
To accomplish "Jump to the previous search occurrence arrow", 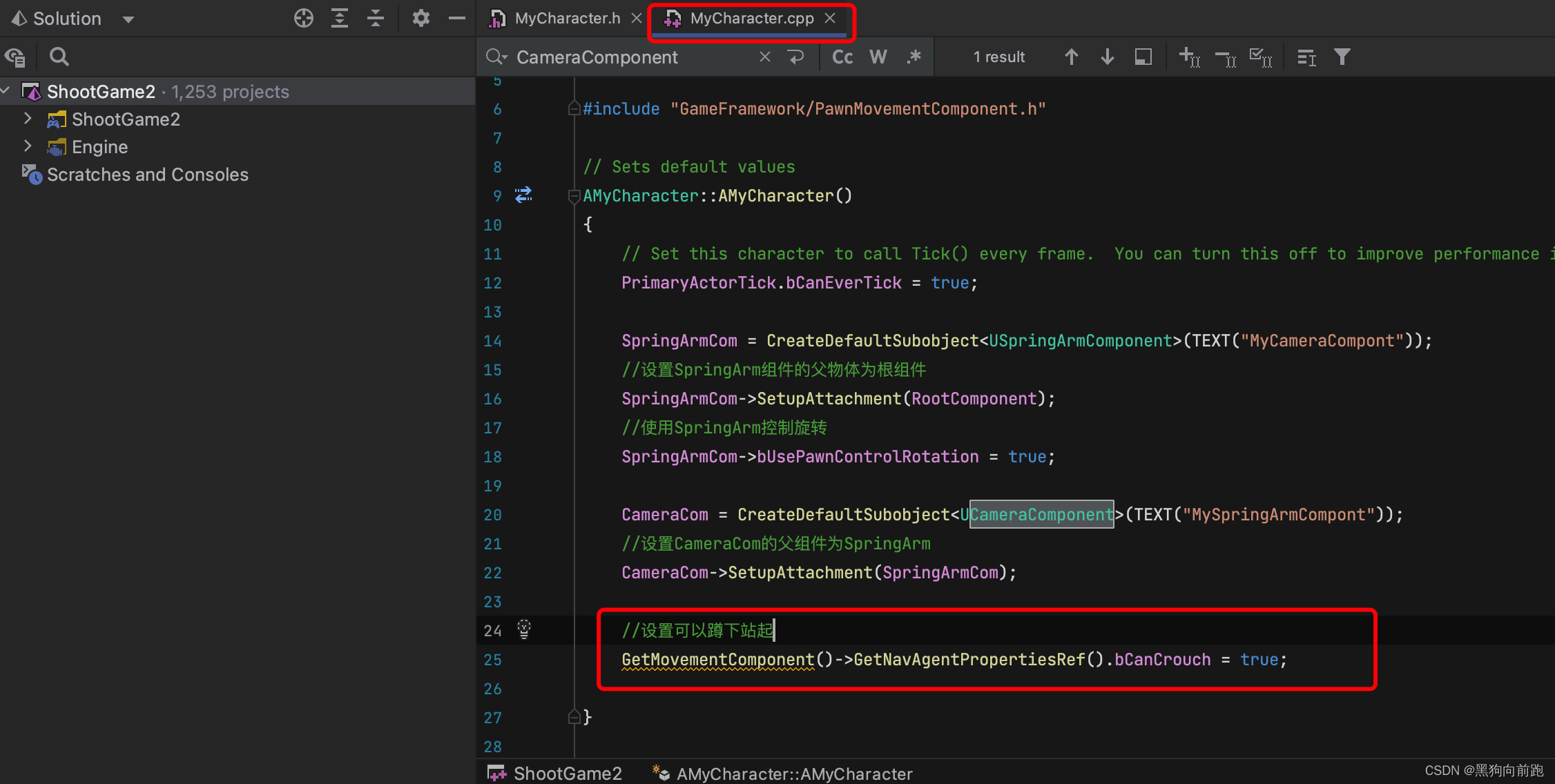I will click(x=1071, y=57).
